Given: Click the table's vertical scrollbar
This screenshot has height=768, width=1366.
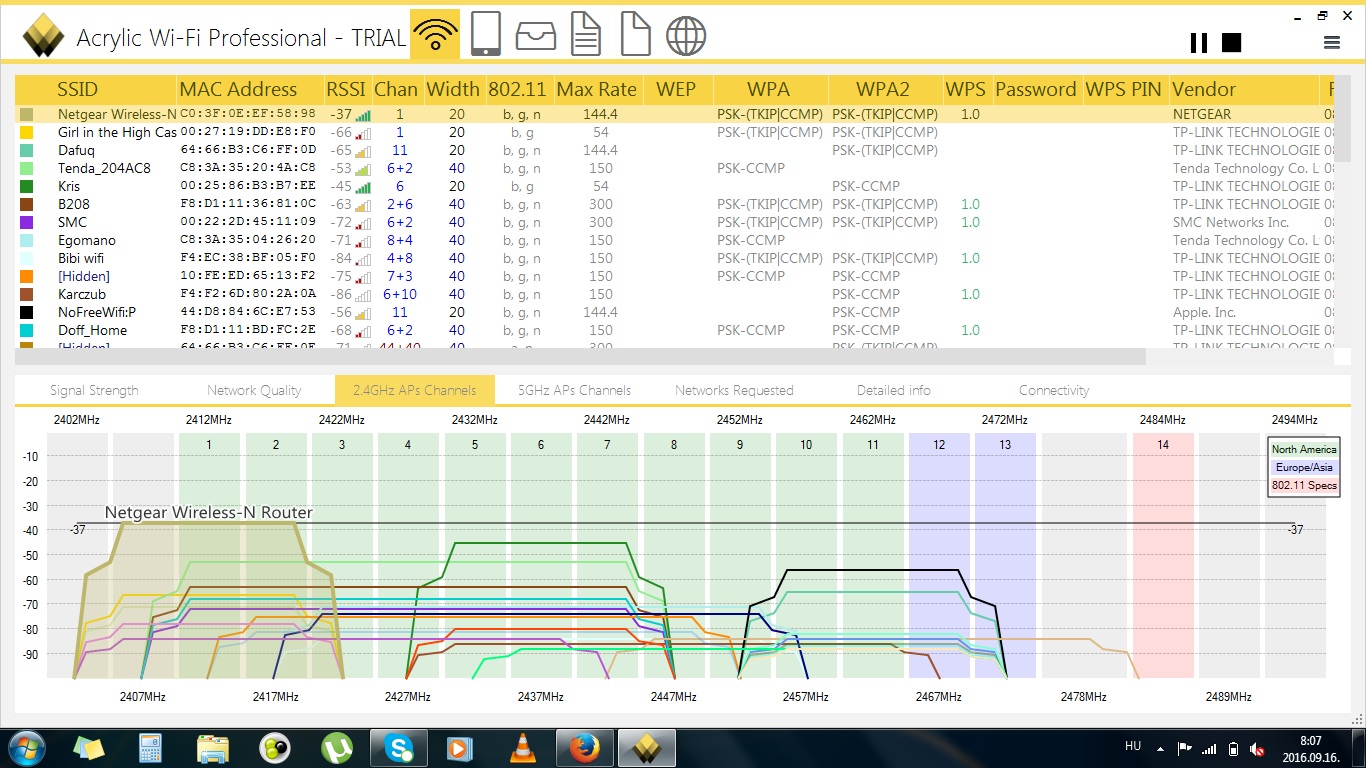Looking at the screenshot, I should 1343,118.
